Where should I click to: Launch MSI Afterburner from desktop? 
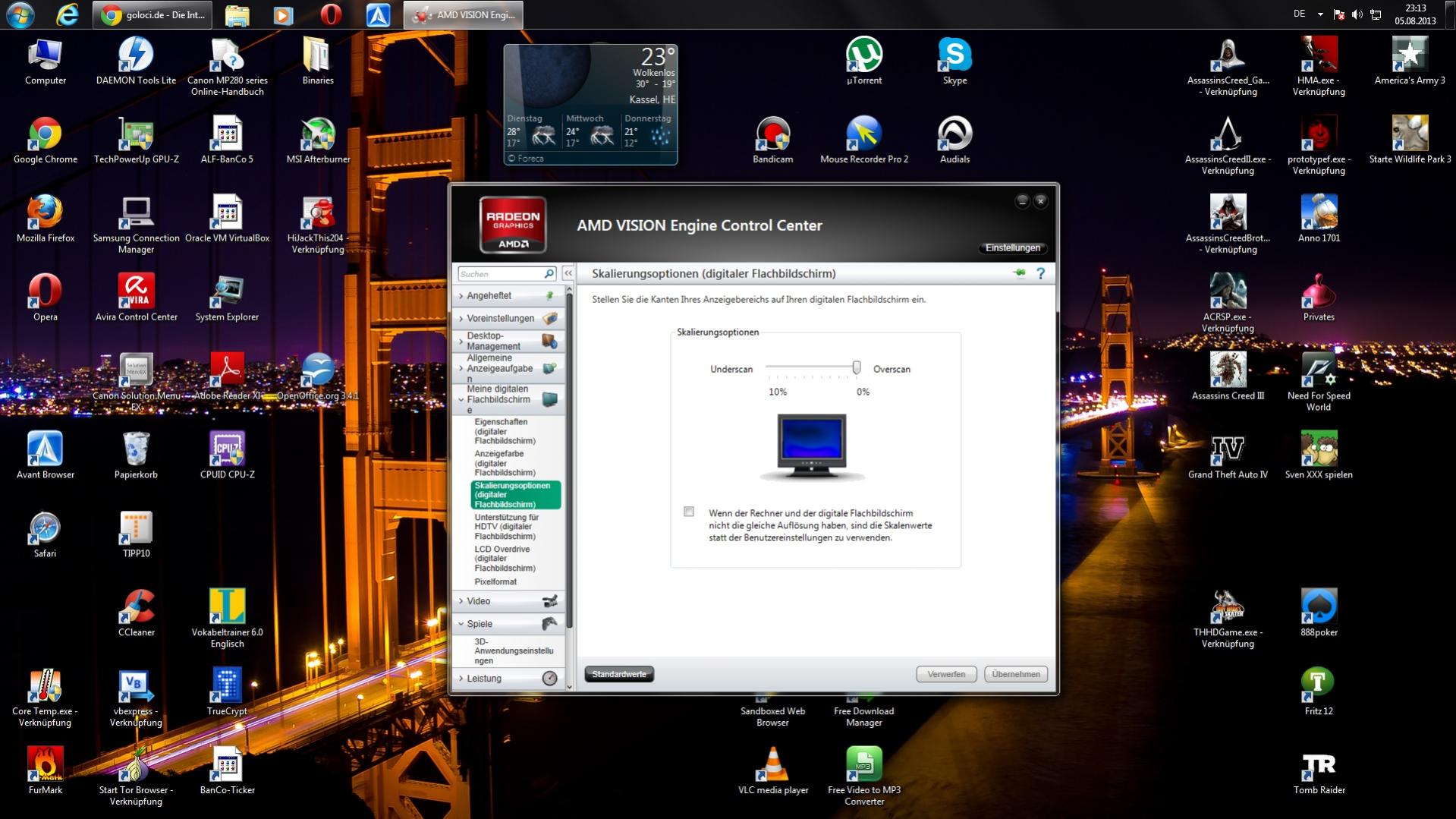point(318,140)
